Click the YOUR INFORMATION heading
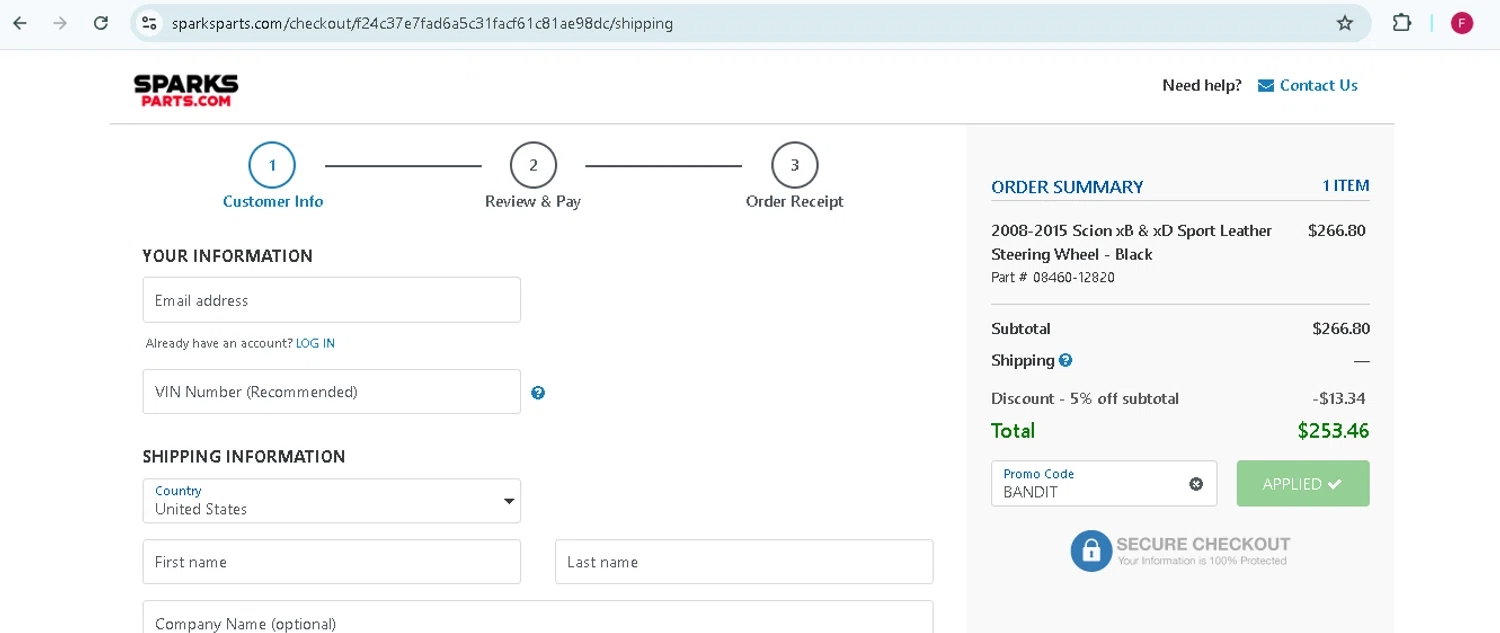 (x=228, y=256)
